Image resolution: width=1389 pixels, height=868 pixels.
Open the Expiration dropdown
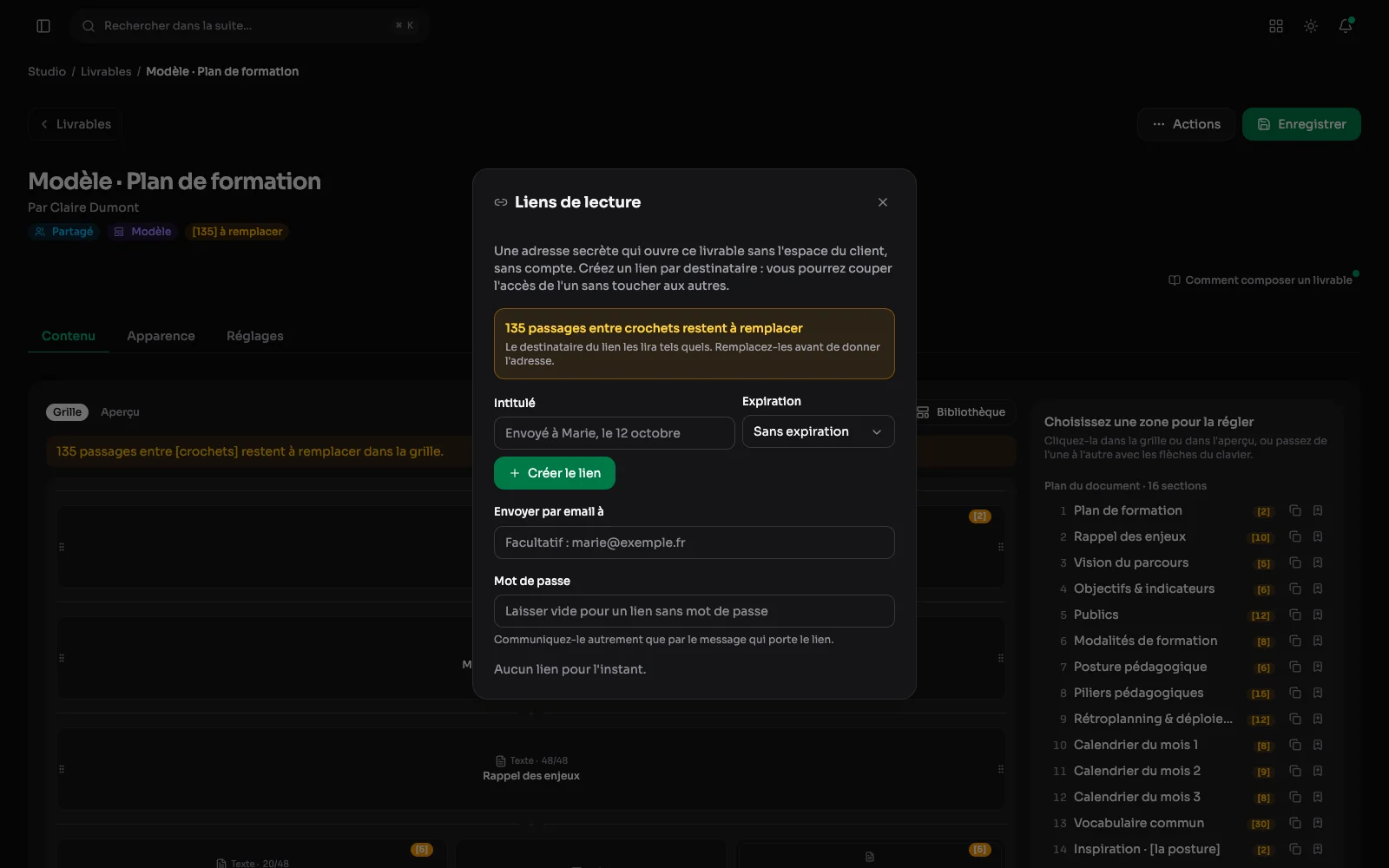[818, 431]
